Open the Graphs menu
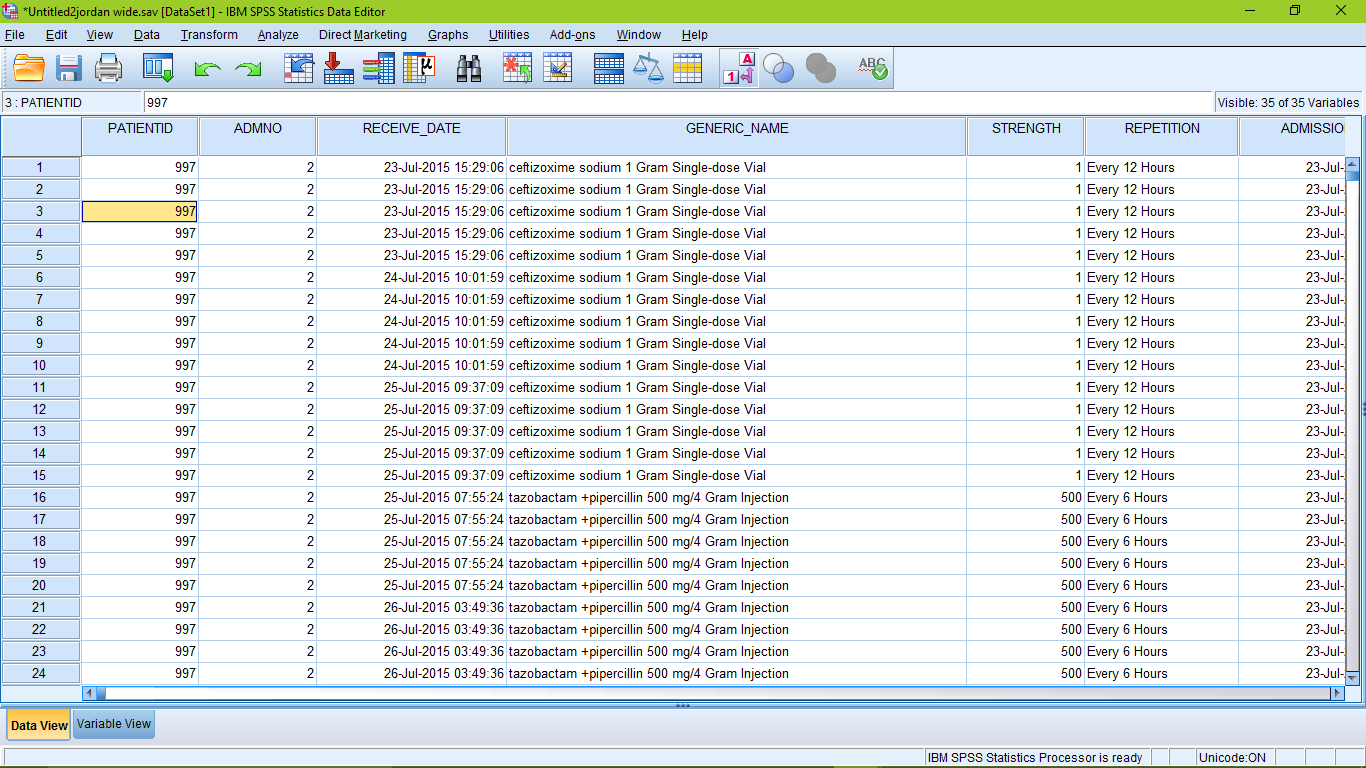1366x768 pixels. 447,34
